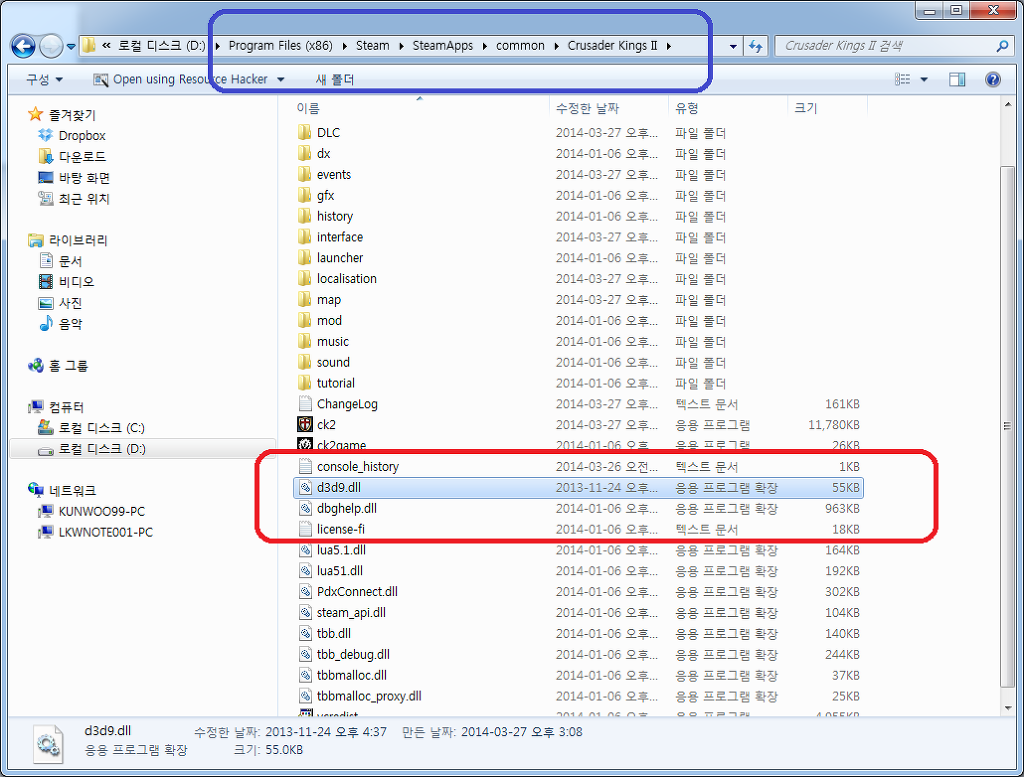Sort by 크기 column header
Viewport: 1024px width, 777px height.
(805, 108)
